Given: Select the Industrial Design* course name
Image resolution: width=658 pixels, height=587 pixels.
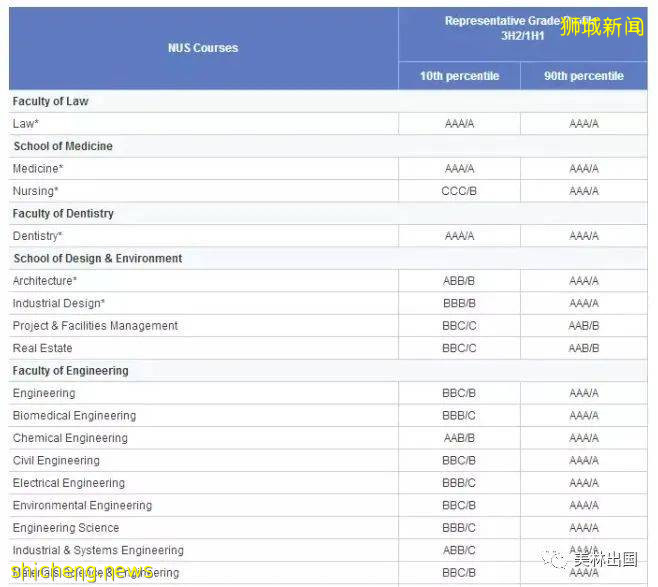Looking at the screenshot, I should (59, 303).
